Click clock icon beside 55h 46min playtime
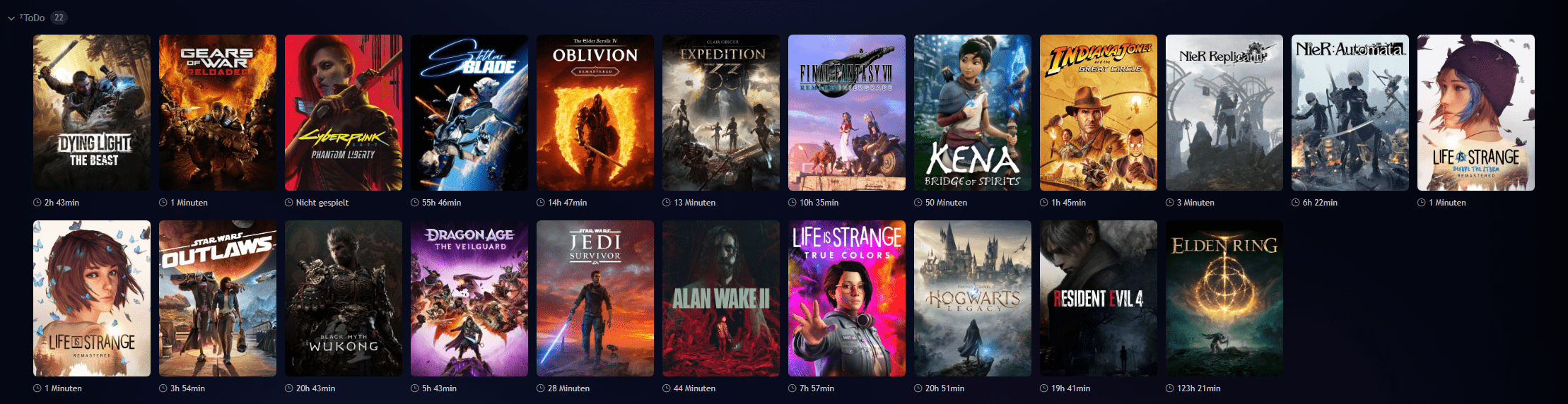Image resolution: width=1568 pixels, height=404 pixels. click(415, 203)
